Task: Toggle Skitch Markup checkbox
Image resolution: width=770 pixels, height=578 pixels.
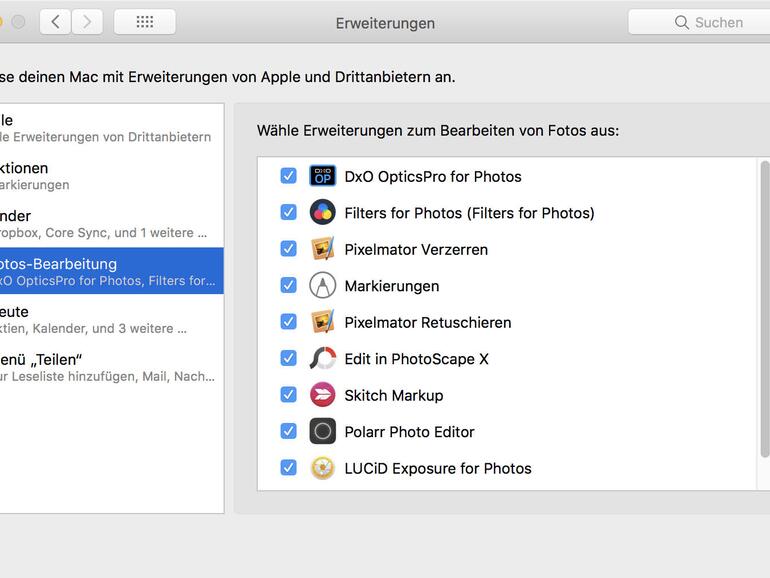Action: (288, 395)
